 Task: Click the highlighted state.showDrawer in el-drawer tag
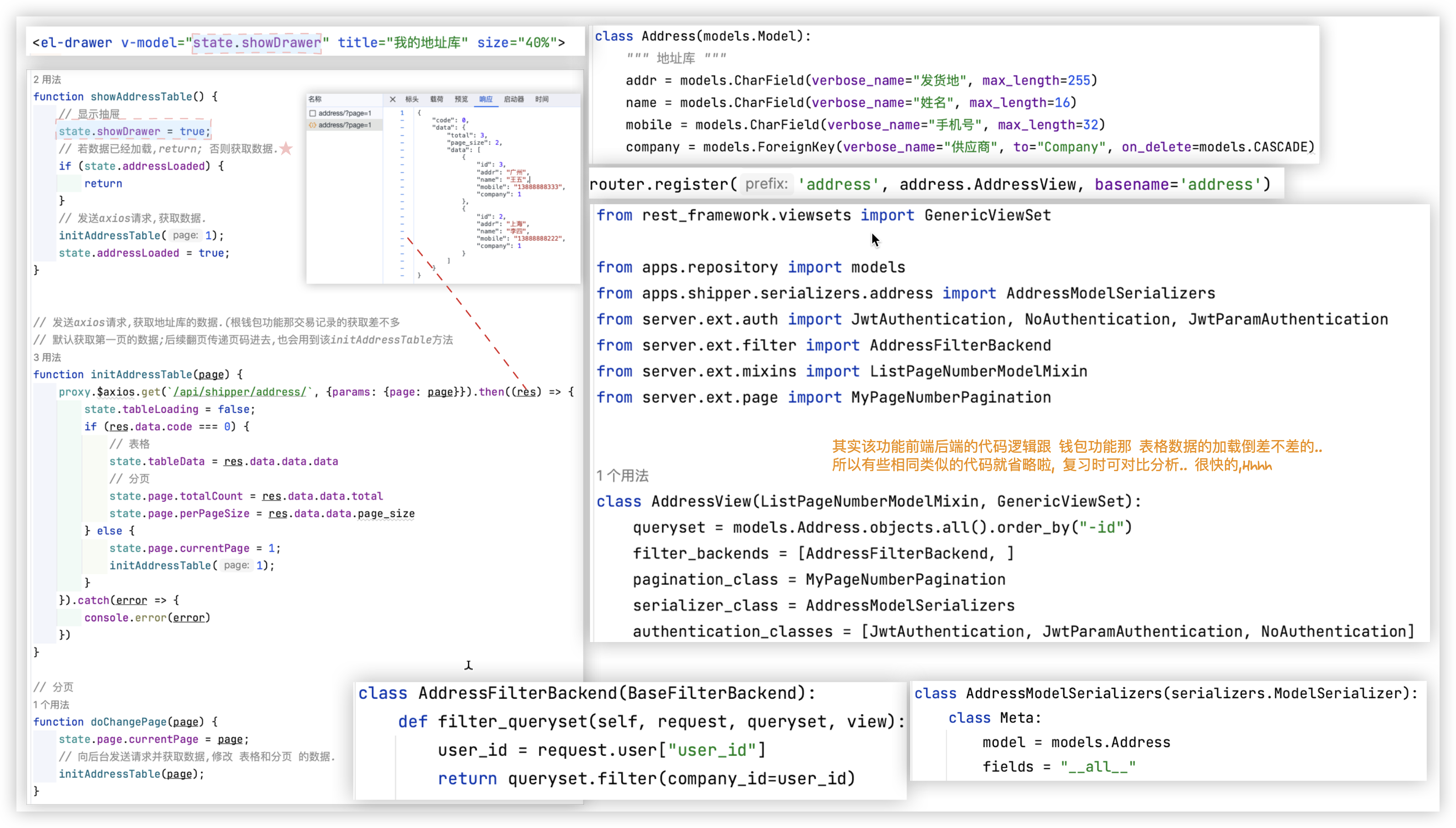tap(257, 42)
